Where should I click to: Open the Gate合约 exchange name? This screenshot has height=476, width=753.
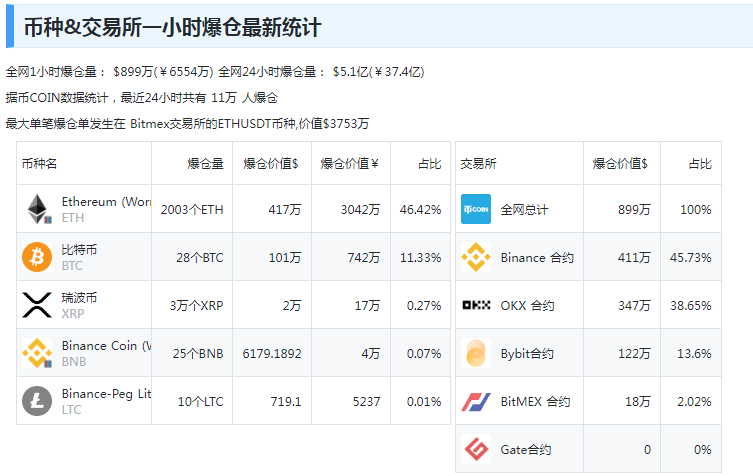click(x=525, y=450)
